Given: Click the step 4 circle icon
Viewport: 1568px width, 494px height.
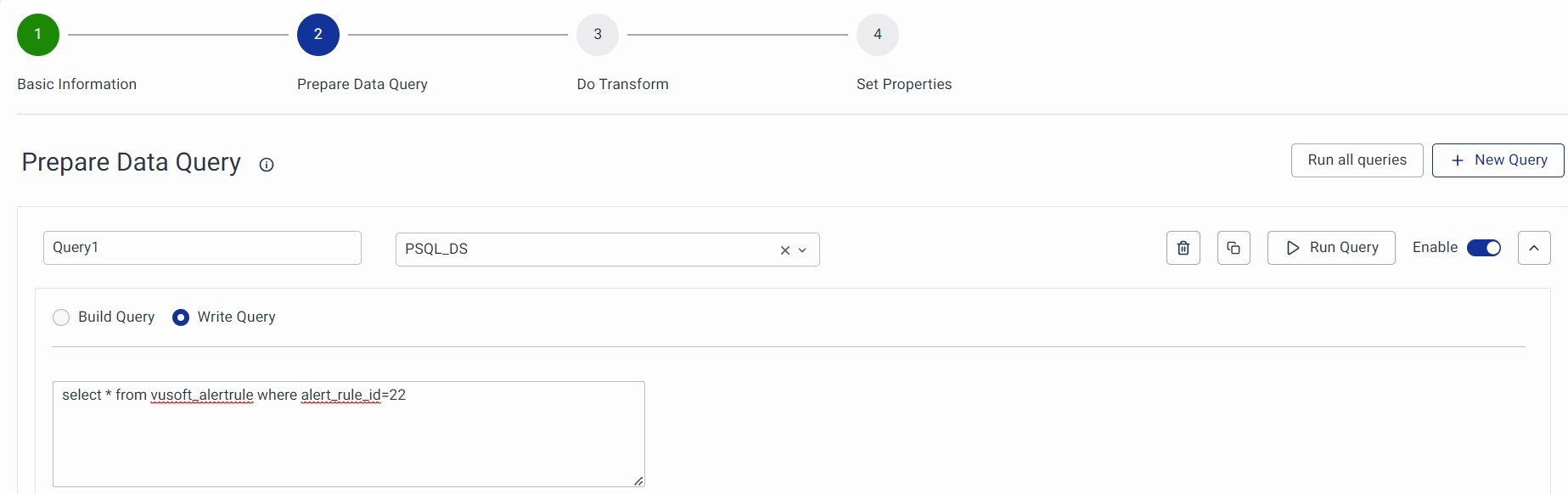Looking at the screenshot, I should [878, 35].
